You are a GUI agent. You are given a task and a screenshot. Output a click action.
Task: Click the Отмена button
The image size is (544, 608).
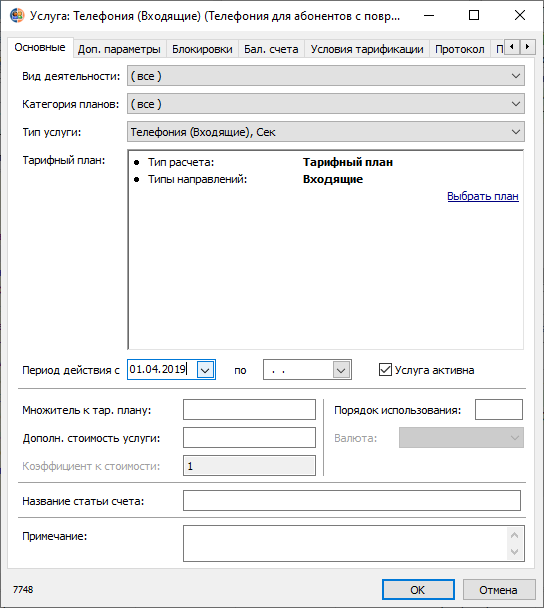[499, 590]
